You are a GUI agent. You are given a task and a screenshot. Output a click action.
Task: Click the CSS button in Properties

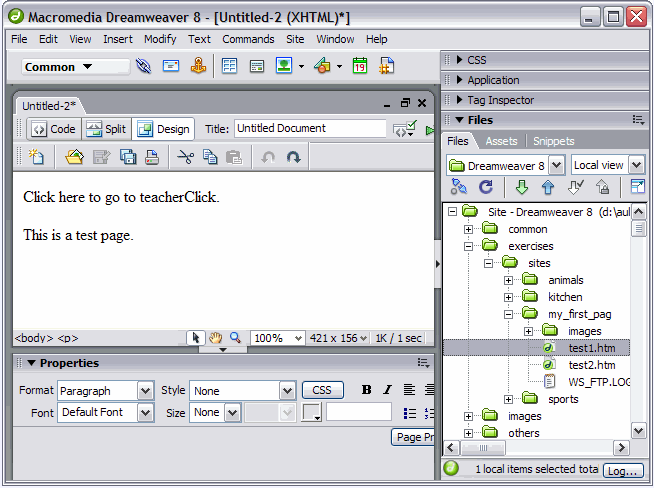[x=322, y=390]
